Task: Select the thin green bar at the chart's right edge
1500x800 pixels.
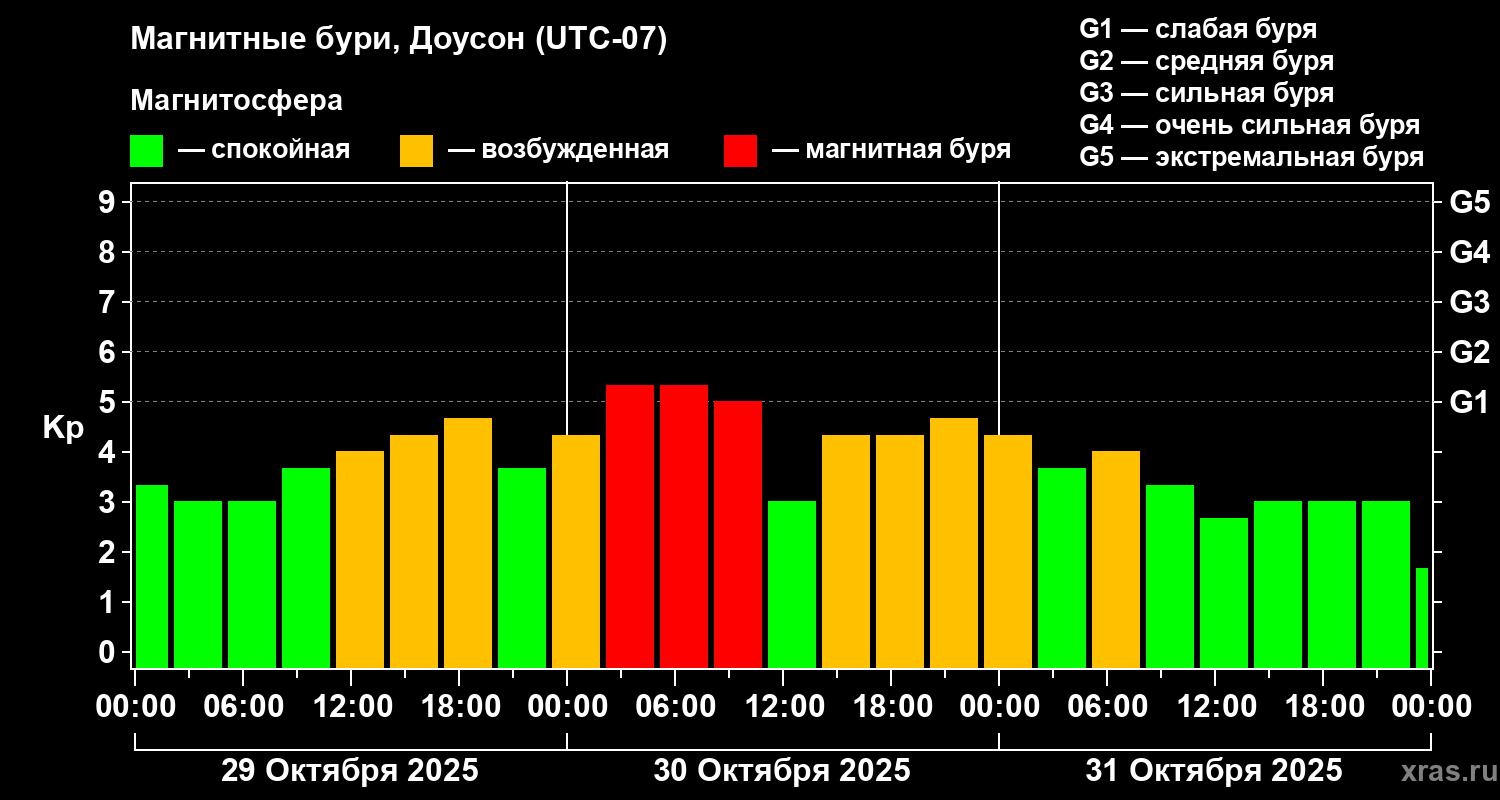Action: pyautogui.click(x=1422, y=618)
